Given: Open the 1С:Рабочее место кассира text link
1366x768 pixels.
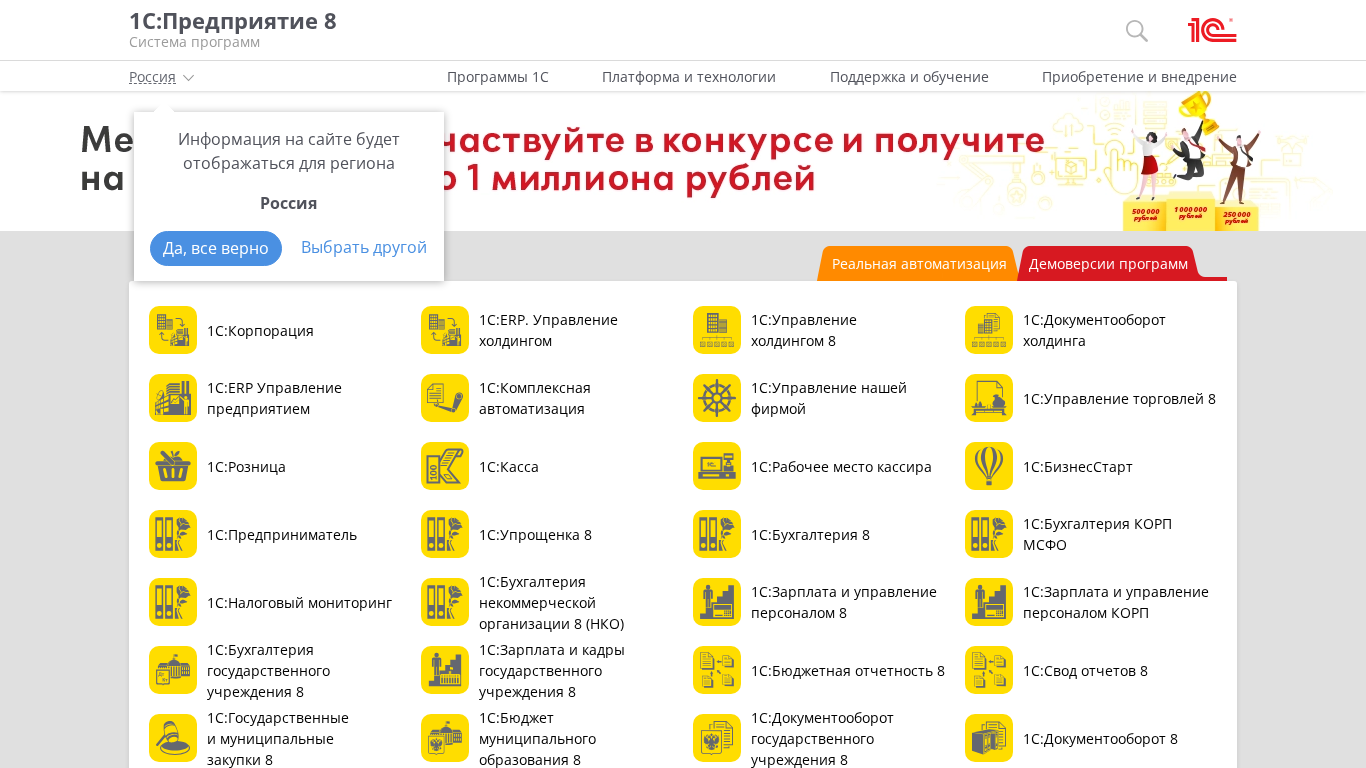Looking at the screenshot, I should tap(841, 467).
